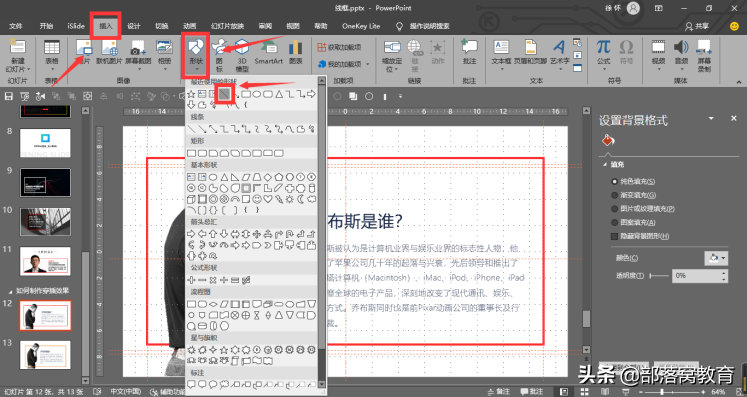Select Picture or texture fill (图片或纹理填充) option
This screenshot has height=397, width=747.
click(x=615, y=209)
